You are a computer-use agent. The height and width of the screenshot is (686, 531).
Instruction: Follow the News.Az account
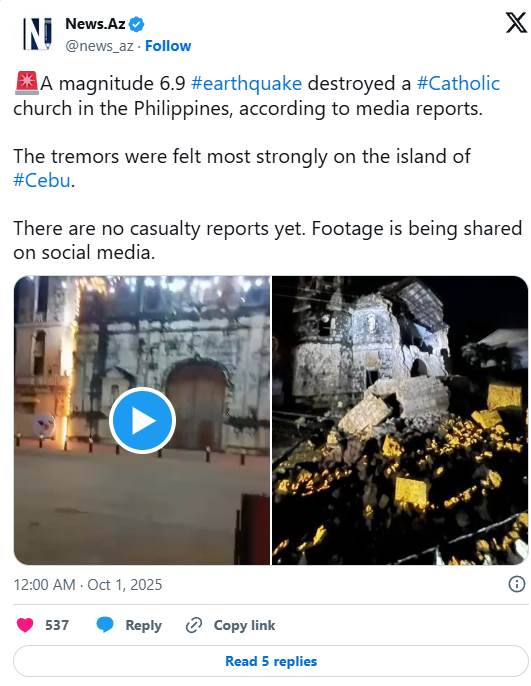point(168,46)
